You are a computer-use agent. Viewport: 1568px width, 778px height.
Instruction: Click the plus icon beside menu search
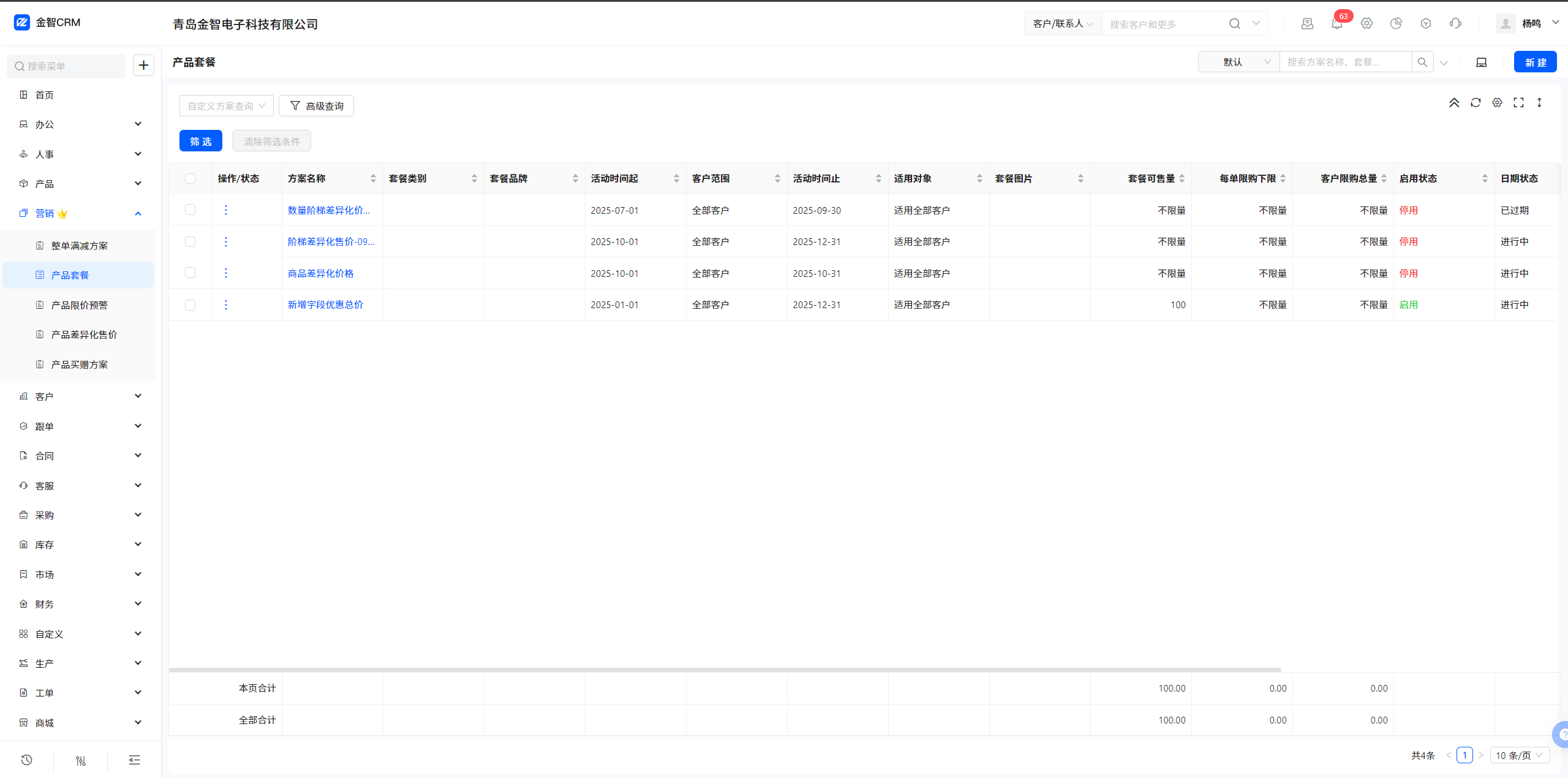coord(143,66)
